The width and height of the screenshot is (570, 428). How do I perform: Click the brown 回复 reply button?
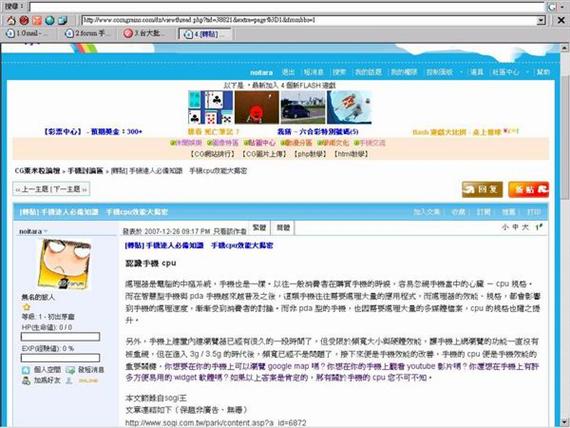pos(482,189)
